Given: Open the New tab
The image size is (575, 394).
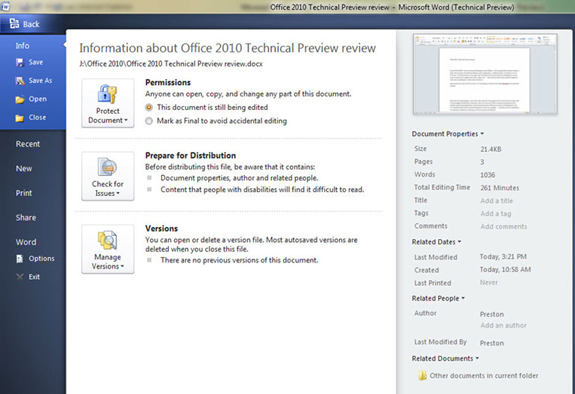Looking at the screenshot, I should [x=24, y=169].
